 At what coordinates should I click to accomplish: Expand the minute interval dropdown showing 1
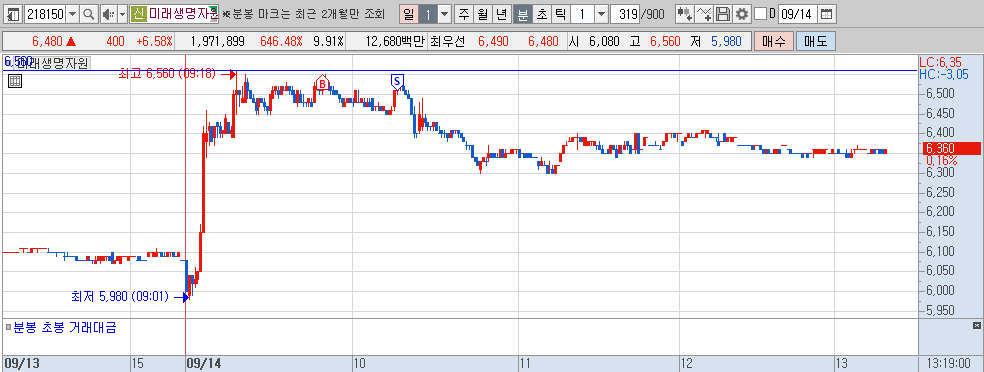601,13
